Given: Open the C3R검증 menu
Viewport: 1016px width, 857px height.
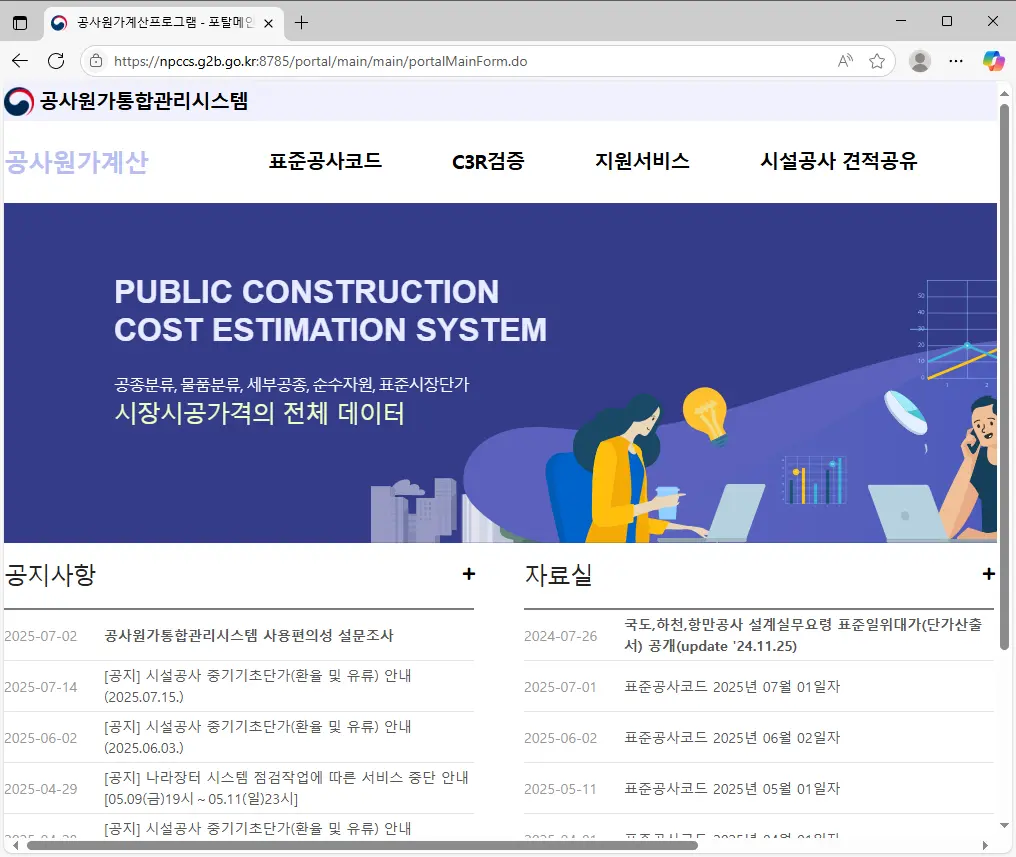Looking at the screenshot, I should (x=487, y=161).
